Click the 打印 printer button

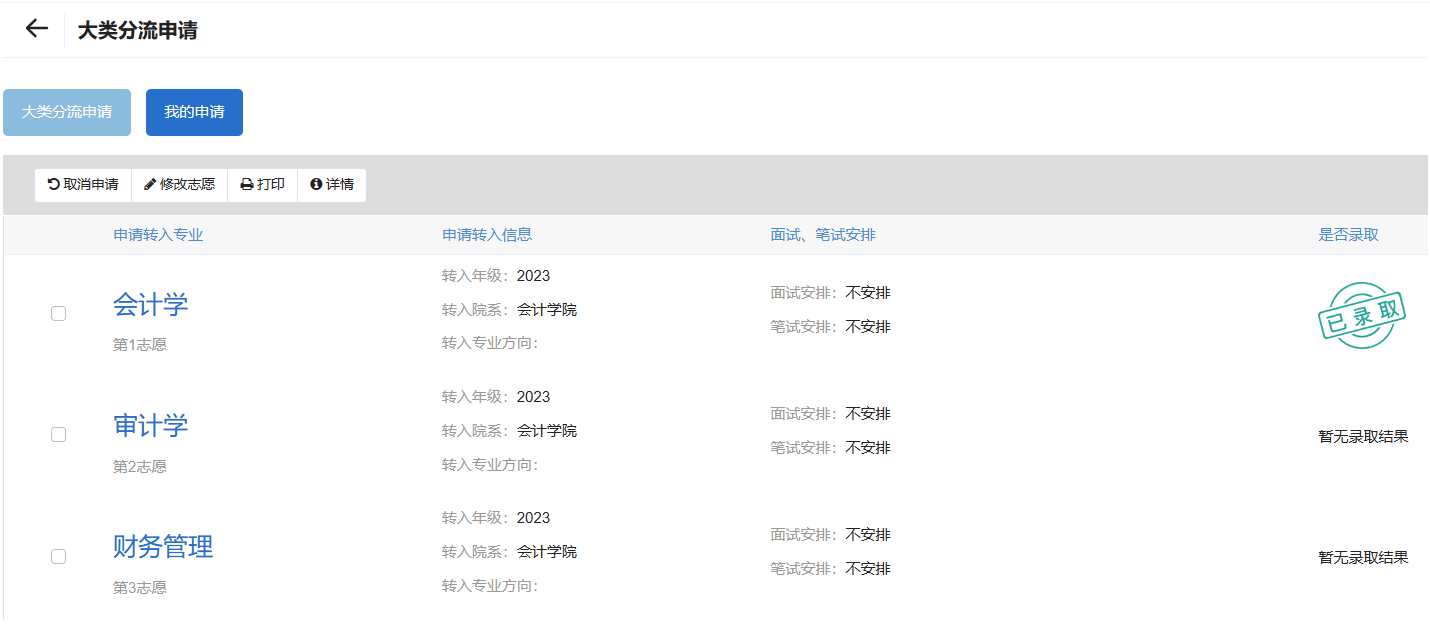point(263,185)
